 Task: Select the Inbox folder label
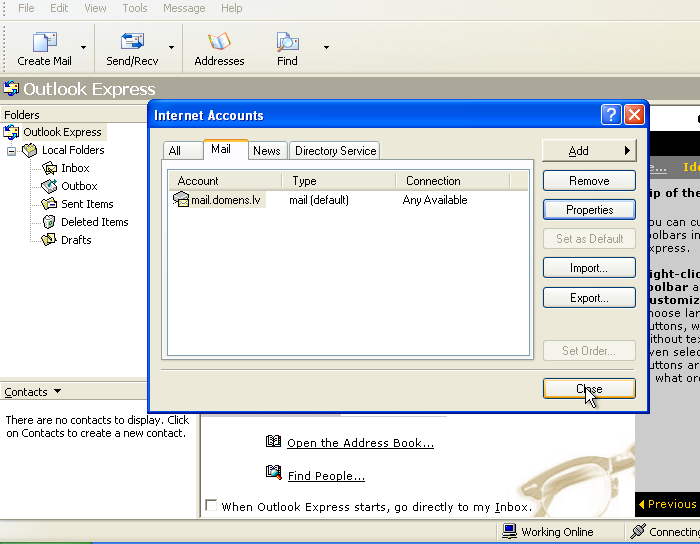click(75, 168)
